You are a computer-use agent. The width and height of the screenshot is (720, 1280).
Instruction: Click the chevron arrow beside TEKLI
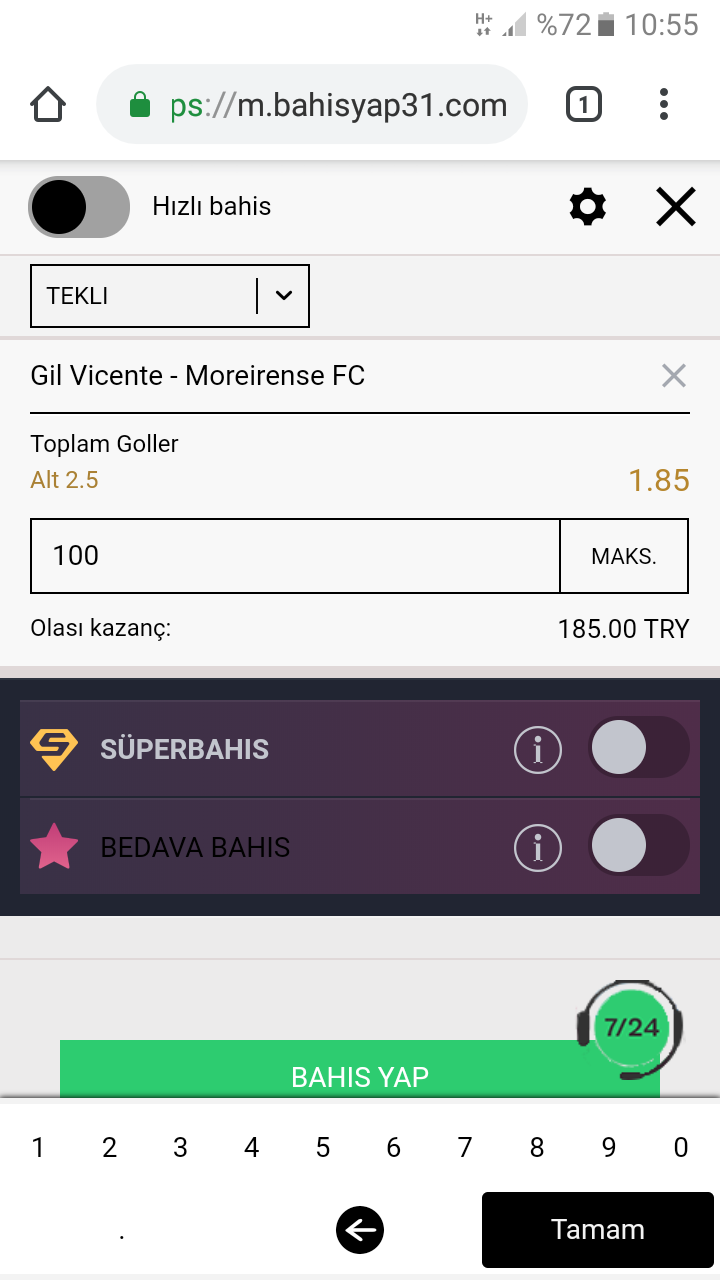[284, 296]
